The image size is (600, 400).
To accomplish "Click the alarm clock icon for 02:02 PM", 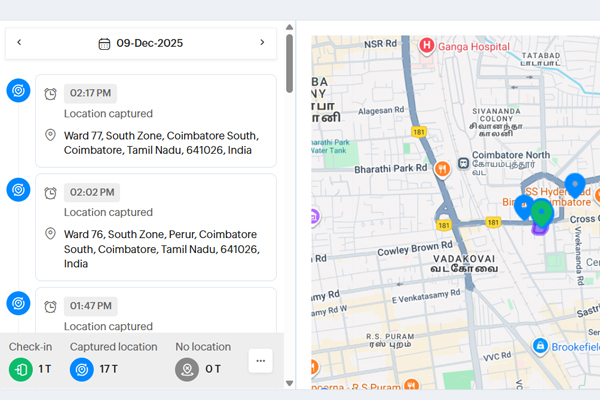I will 50,192.
